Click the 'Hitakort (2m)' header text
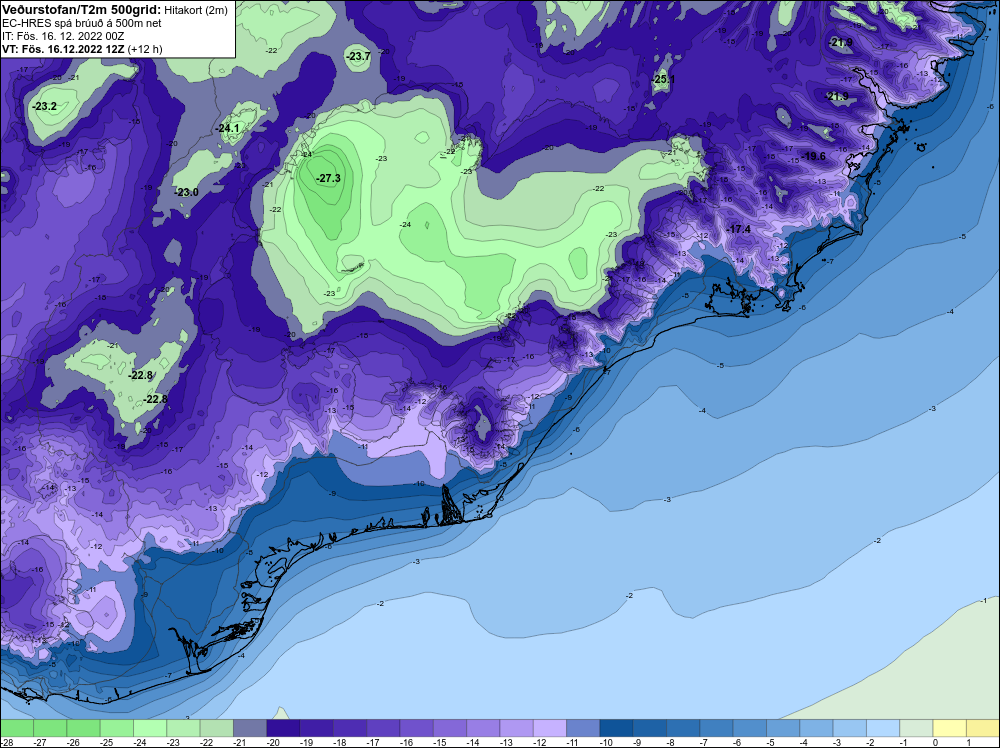The height and width of the screenshot is (748, 1000). coord(196,11)
